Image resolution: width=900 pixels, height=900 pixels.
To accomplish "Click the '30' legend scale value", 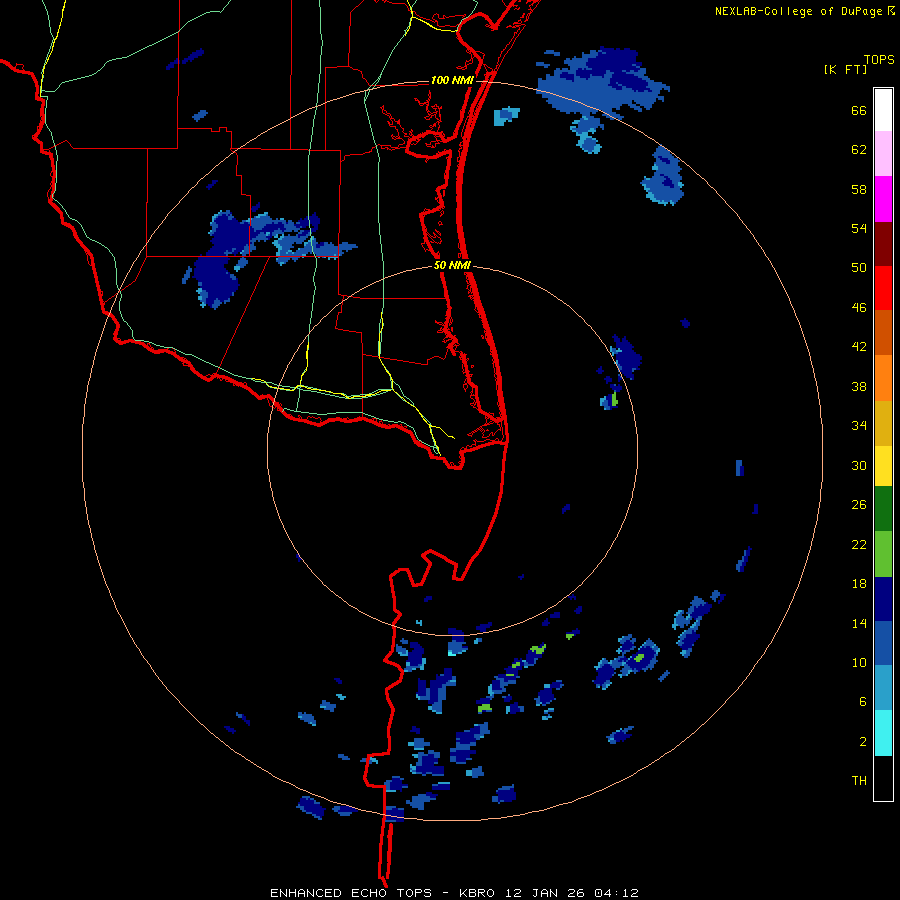I will click(859, 465).
